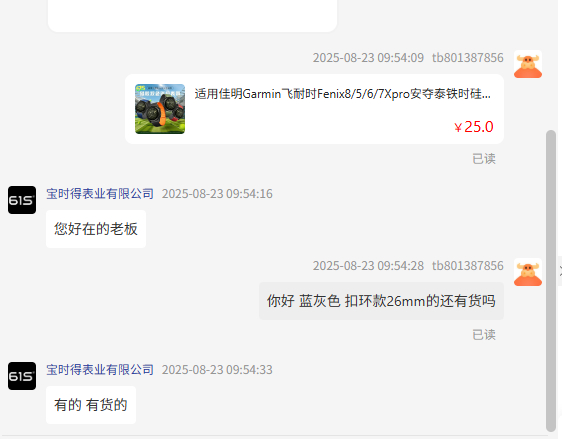Click the upper customer cow avatar
Image resolution: width=562 pixels, height=439 pixels.
[x=528, y=64]
